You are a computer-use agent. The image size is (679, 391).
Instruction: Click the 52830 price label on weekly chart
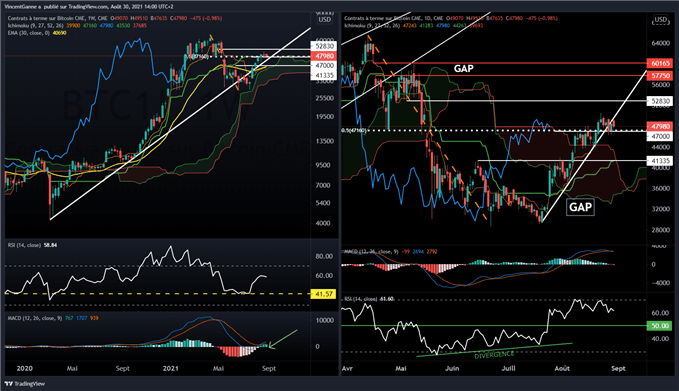324,46
